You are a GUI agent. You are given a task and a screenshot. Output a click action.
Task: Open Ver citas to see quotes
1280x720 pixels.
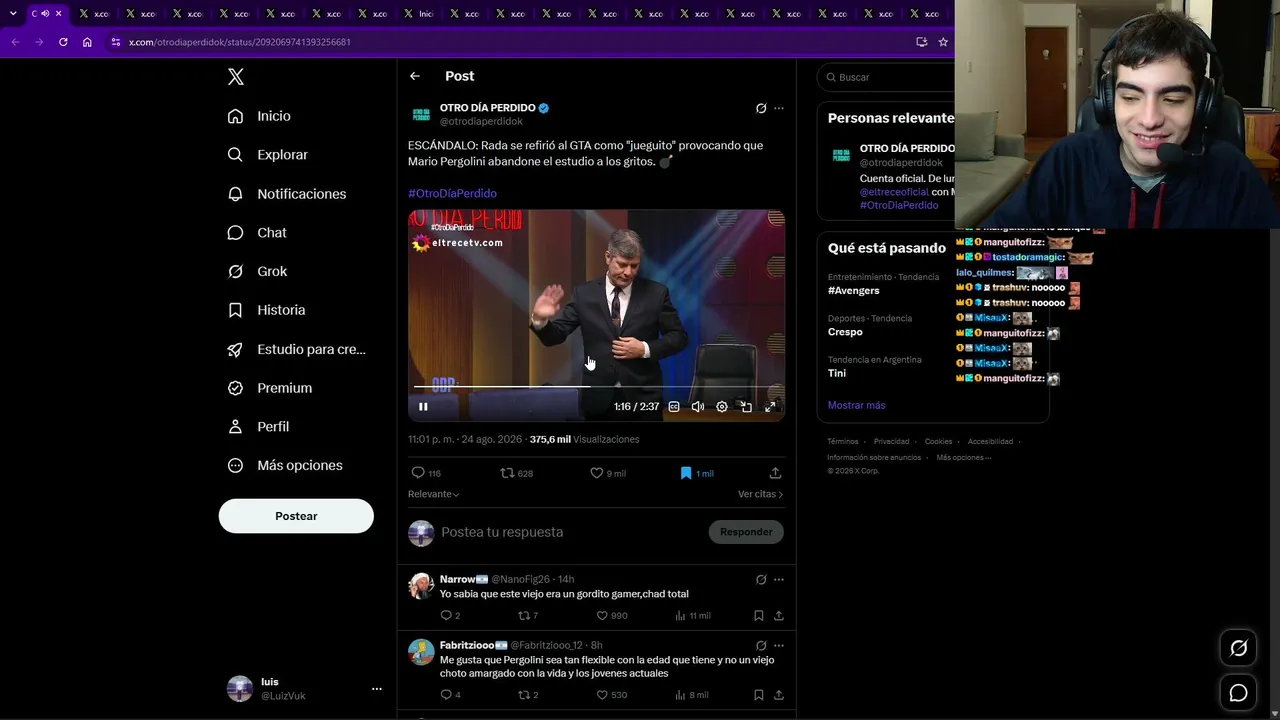[x=760, y=494]
